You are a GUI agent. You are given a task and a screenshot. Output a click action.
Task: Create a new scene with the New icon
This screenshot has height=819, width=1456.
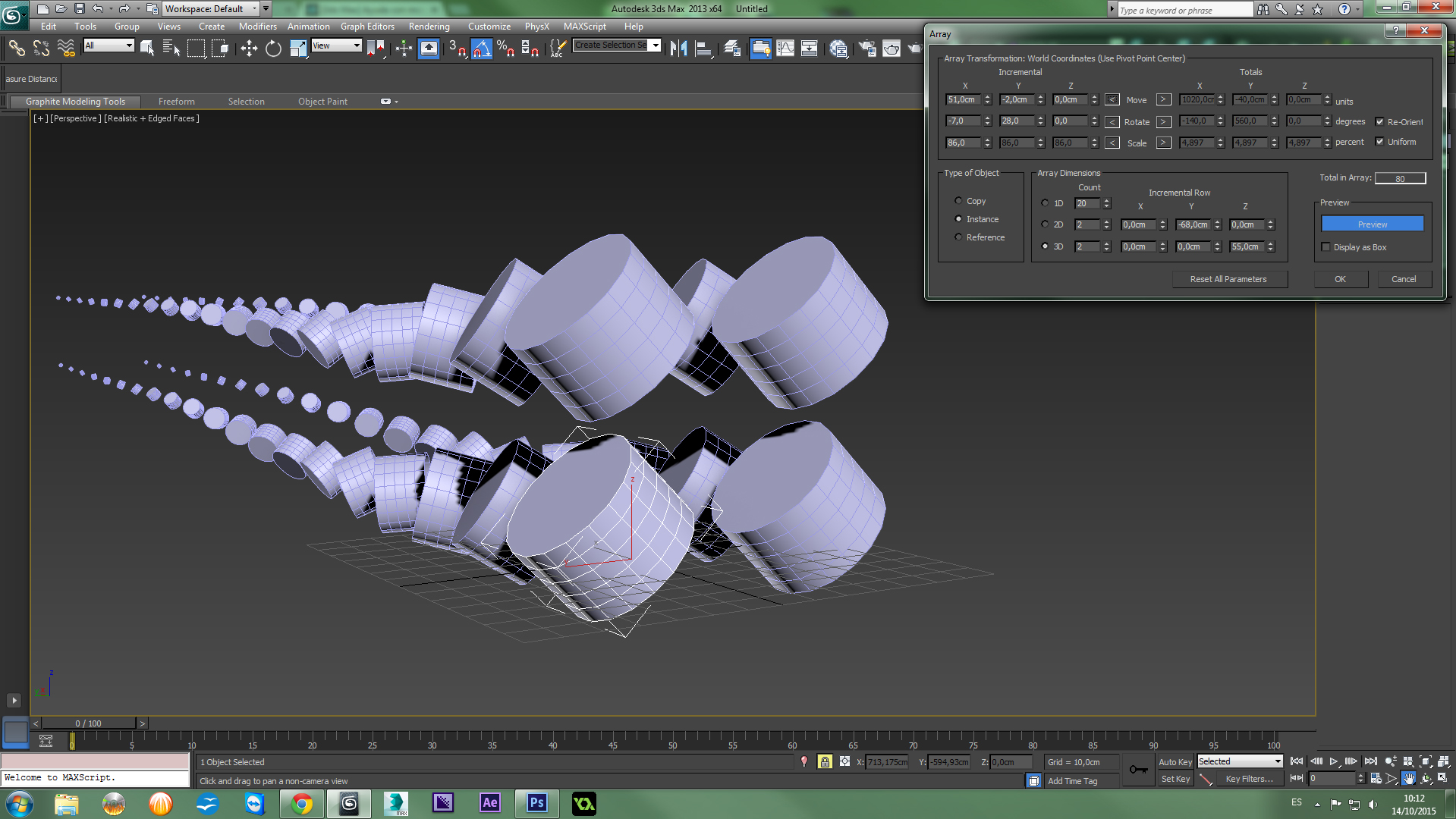tap(42, 9)
